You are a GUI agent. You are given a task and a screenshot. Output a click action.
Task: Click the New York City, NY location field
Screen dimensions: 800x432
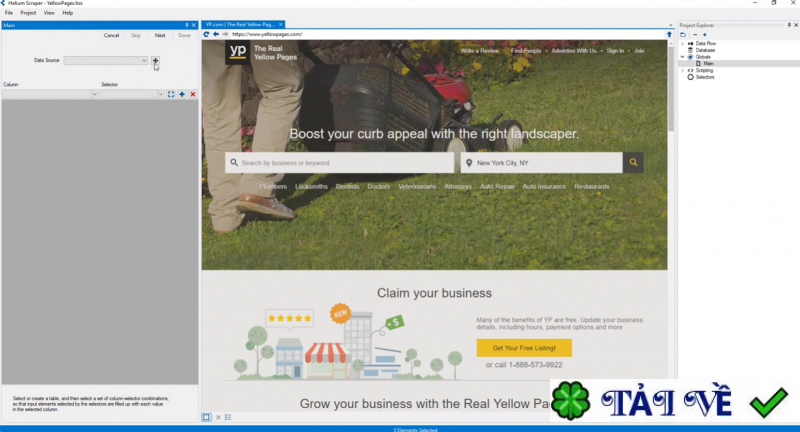pyautogui.click(x=541, y=163)
